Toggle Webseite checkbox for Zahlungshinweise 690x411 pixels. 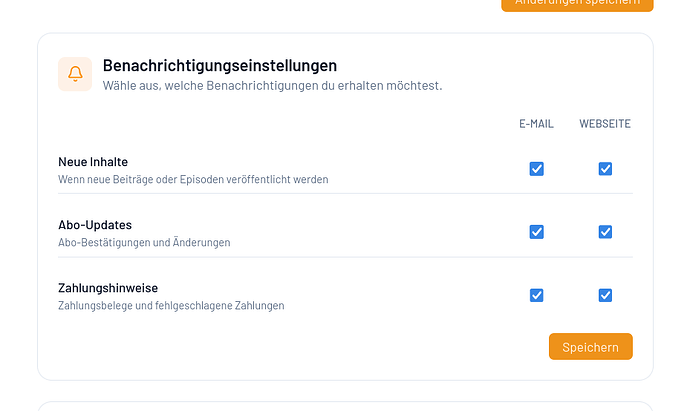(605, 295)
